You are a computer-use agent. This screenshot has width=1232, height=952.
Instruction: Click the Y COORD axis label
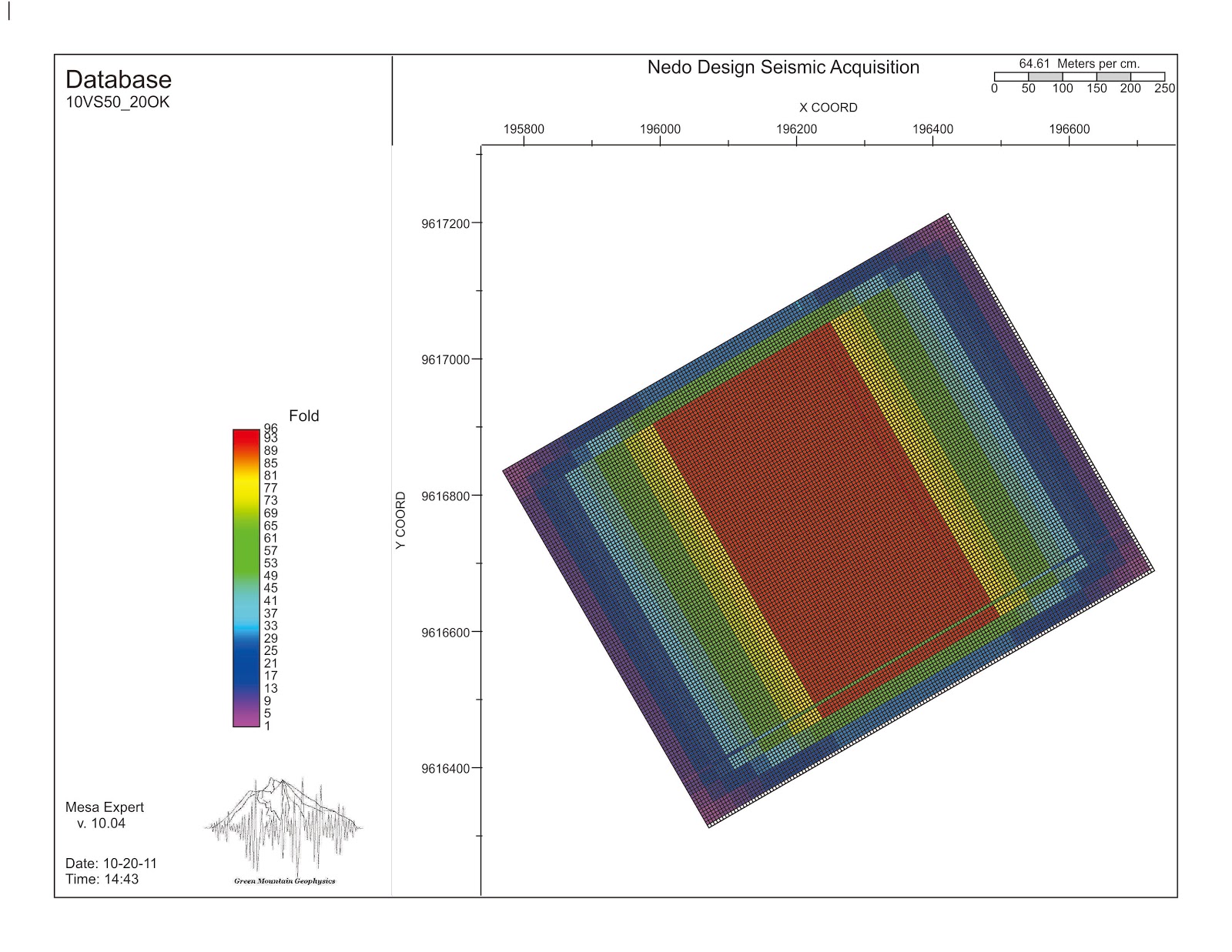pyautogui.click(x=401, y=522)
